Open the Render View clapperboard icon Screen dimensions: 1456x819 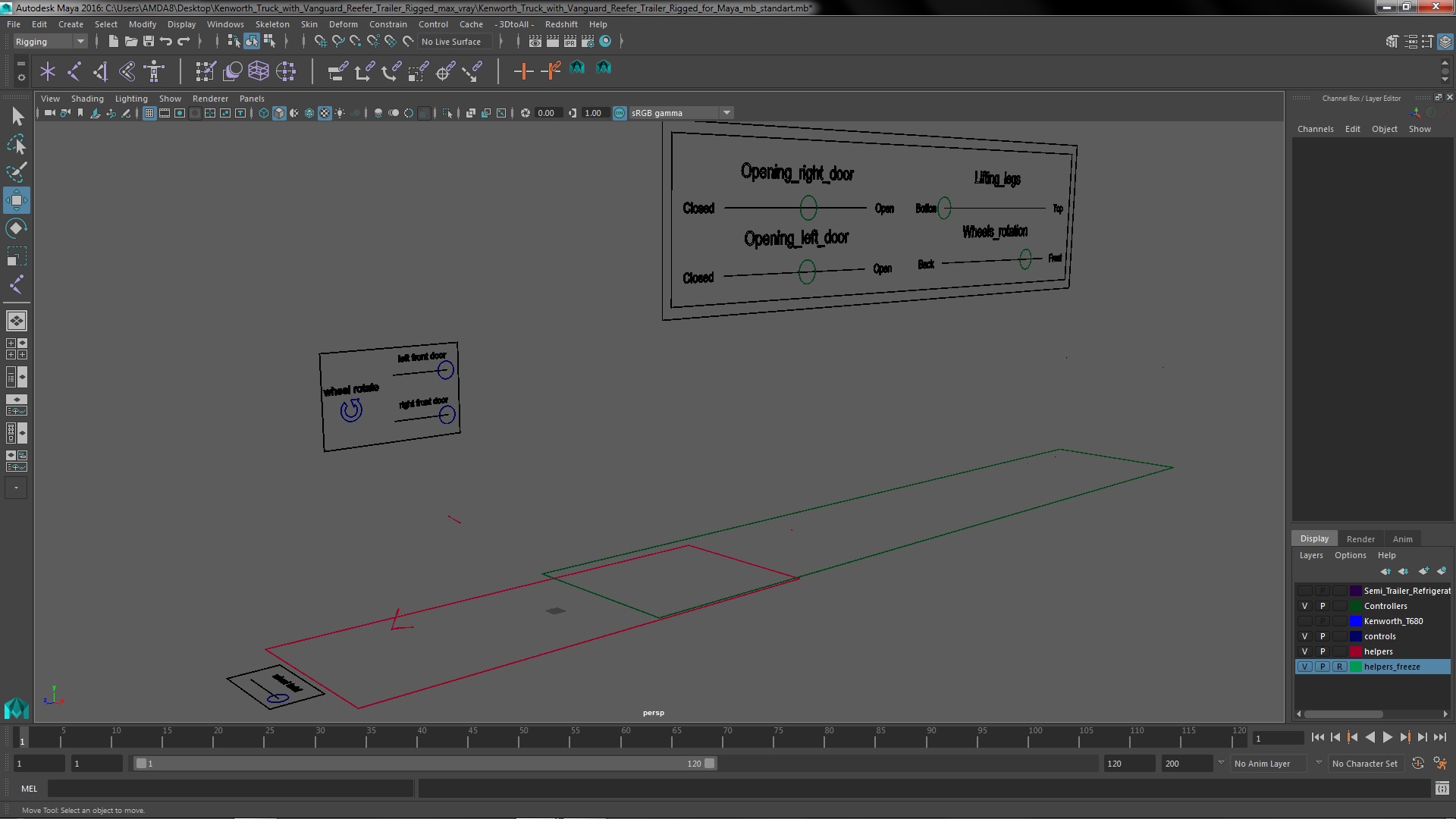[535, 42]
